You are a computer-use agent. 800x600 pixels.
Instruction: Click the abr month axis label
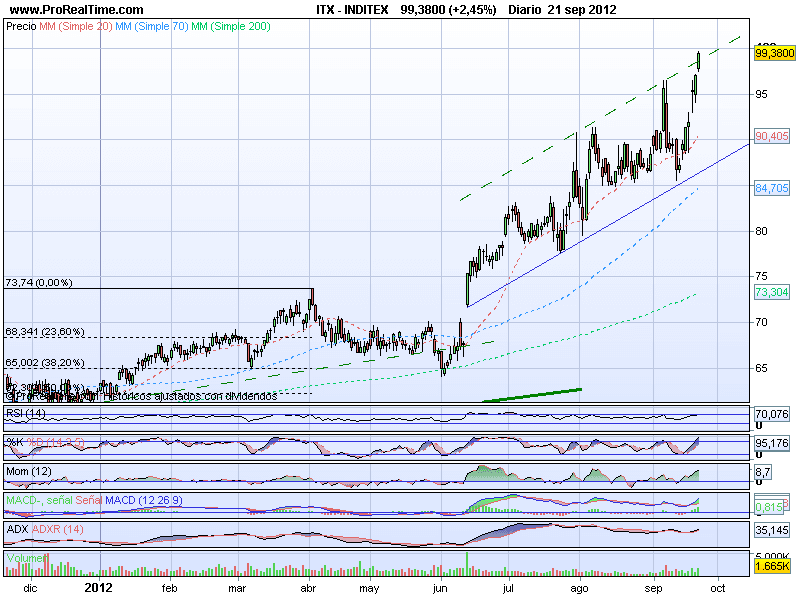click(x=308, y=588)
